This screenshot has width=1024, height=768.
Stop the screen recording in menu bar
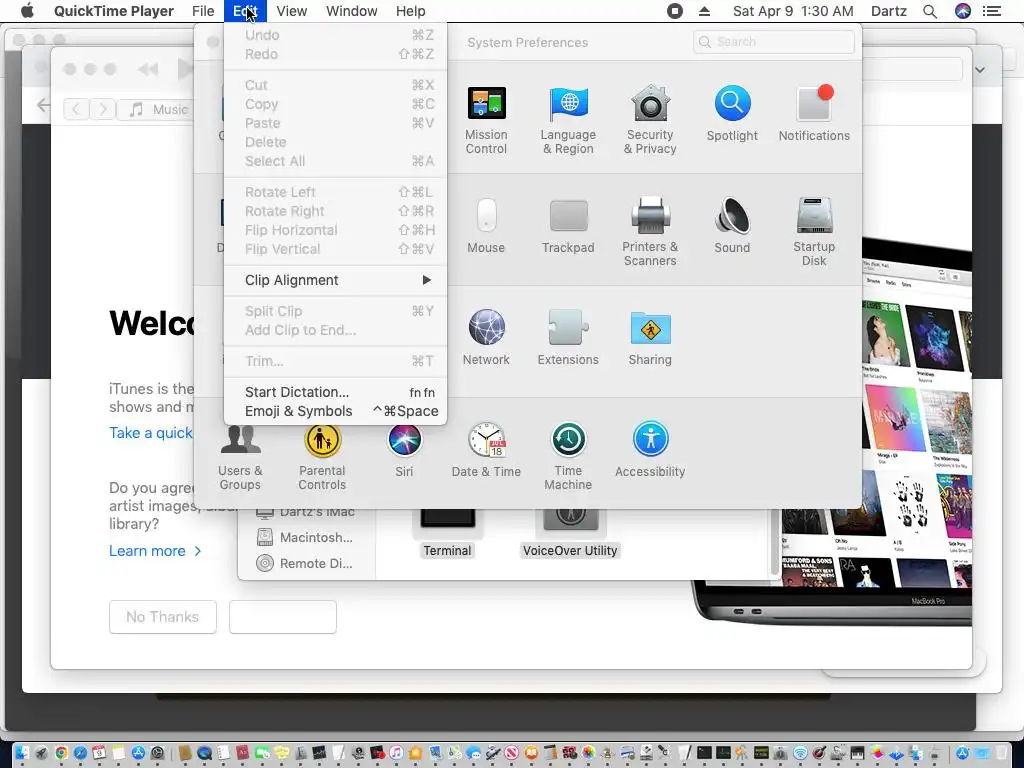[675, 11]
